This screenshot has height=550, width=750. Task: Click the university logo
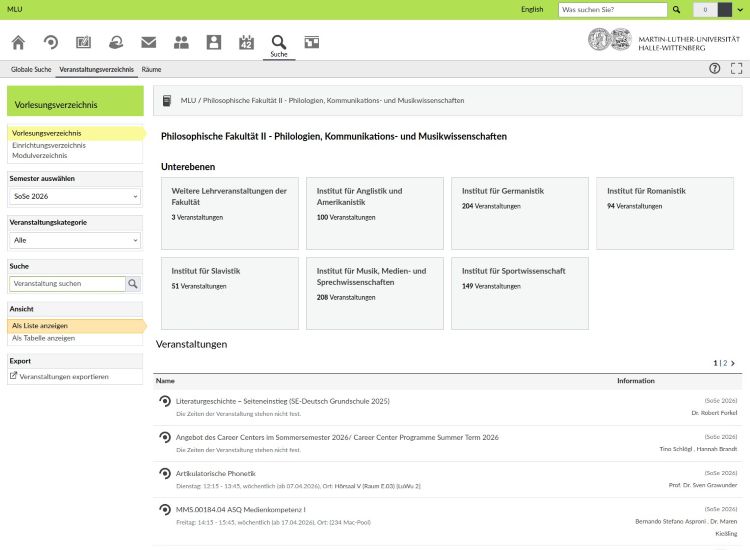[x=664, y=40]
